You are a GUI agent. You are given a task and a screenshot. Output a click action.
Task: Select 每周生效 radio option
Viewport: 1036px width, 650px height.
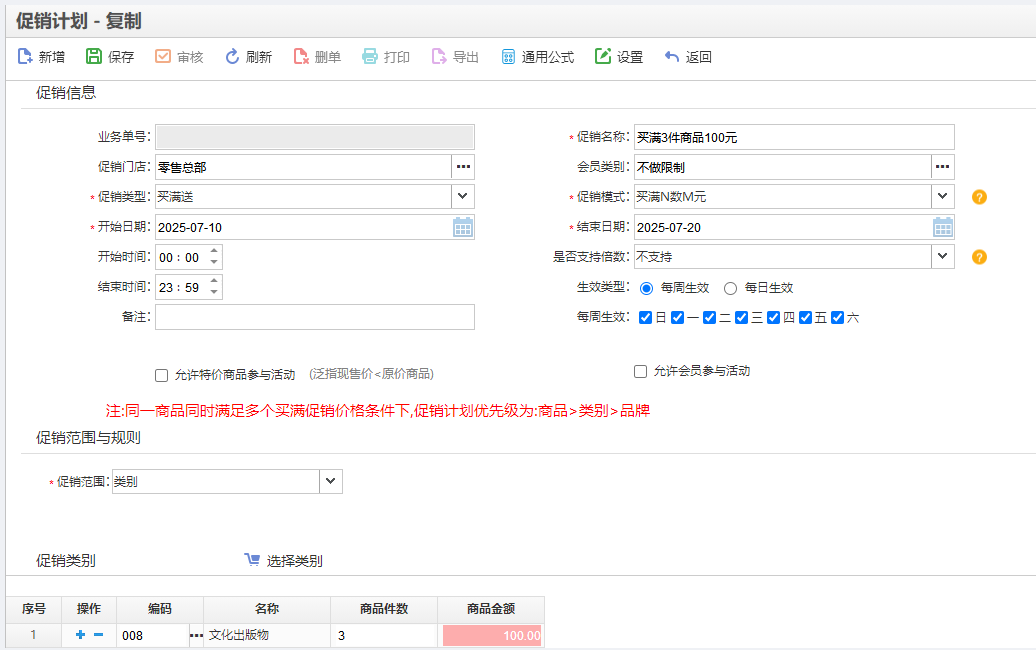[x=647, y=288]
